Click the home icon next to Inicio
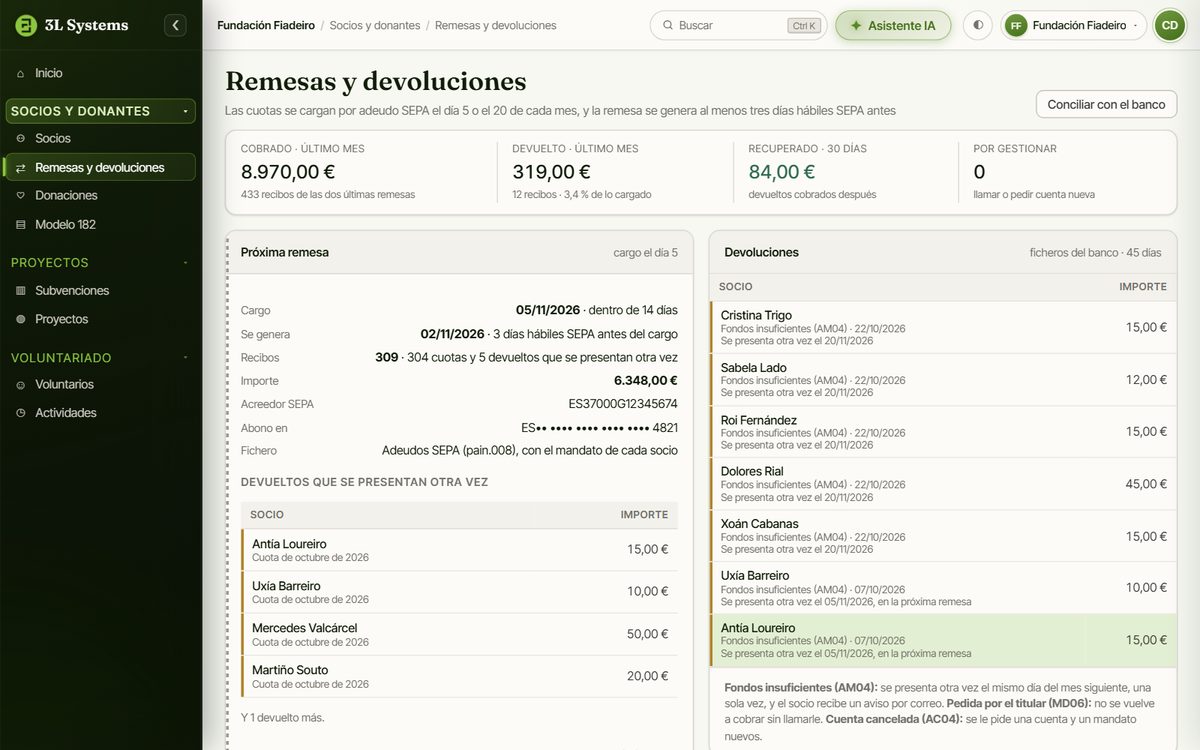This screenshot has width=1200, height=750. tap(21, 73)
